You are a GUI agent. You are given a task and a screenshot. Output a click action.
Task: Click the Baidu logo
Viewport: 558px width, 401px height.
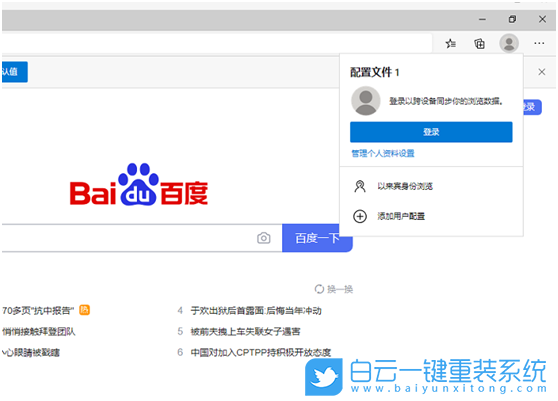click(x=139, y=184)
